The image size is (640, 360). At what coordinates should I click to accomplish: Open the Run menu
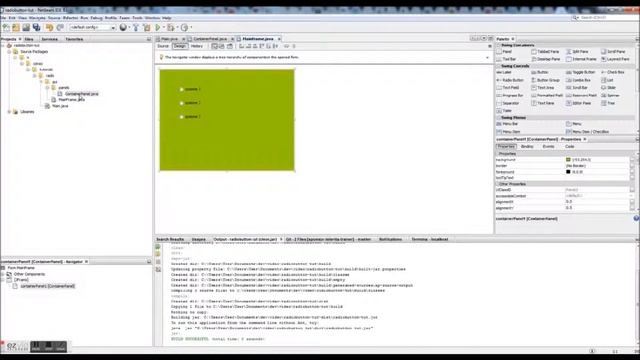[84, 18]
